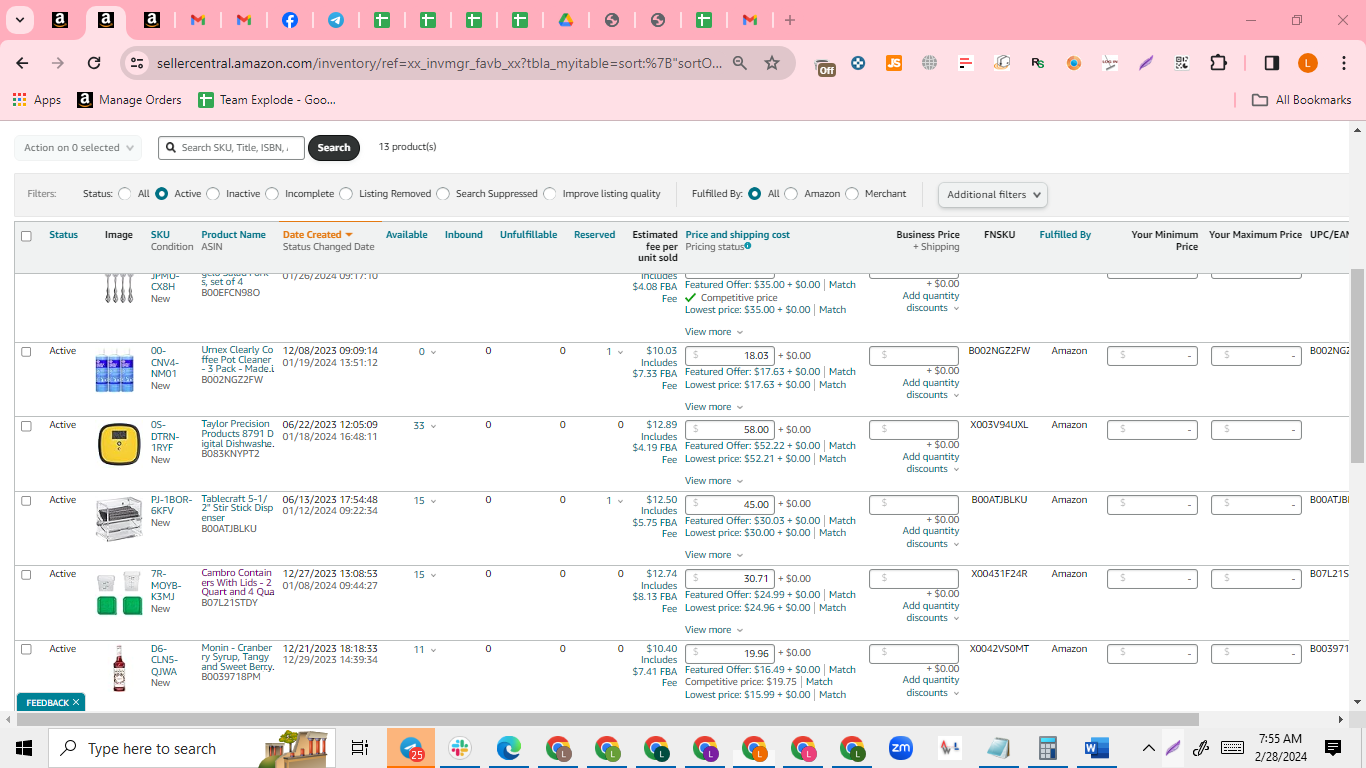This screenshot has width=1366, height=768.
Task: Open the RS extension icon
Action: 1038,63
